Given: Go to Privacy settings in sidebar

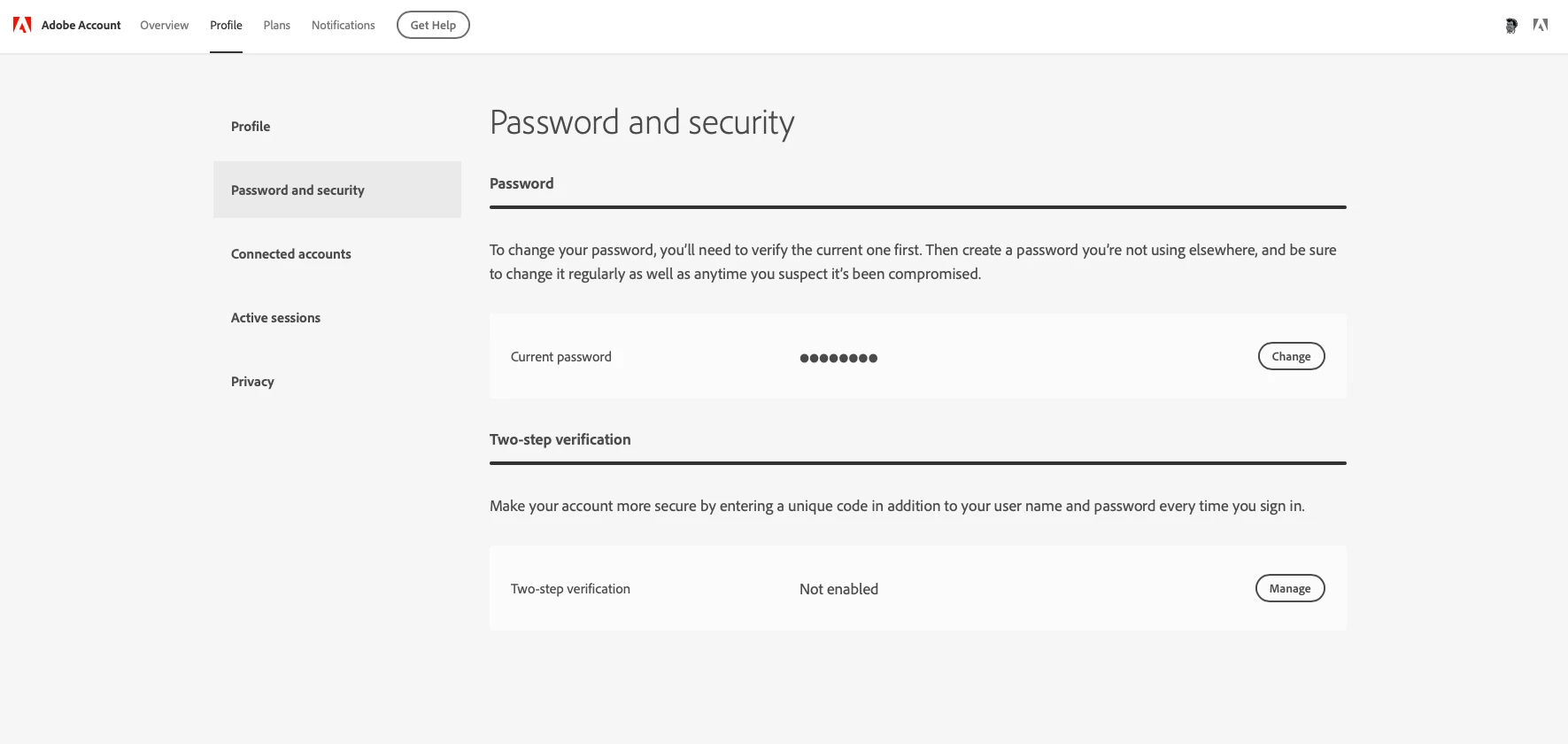Looking at the screenshot, I should click(x=252, y=382).
